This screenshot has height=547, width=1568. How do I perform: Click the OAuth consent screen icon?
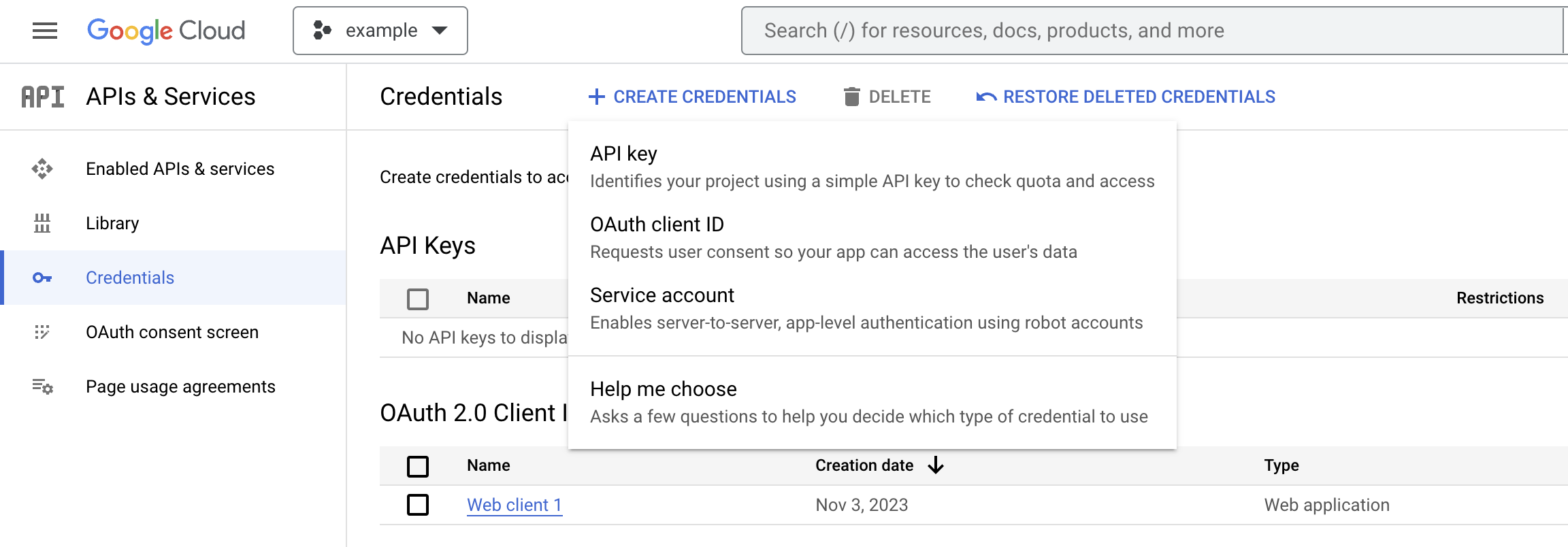(42, 332)
